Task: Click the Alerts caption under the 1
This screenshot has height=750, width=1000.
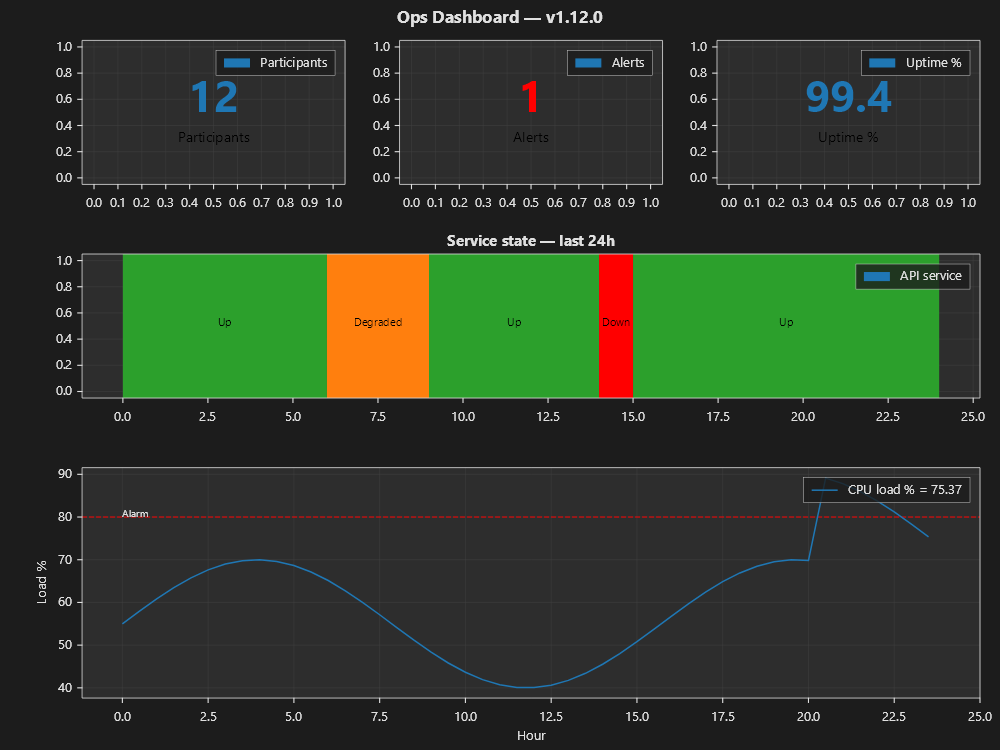Action: coord(531,137)
